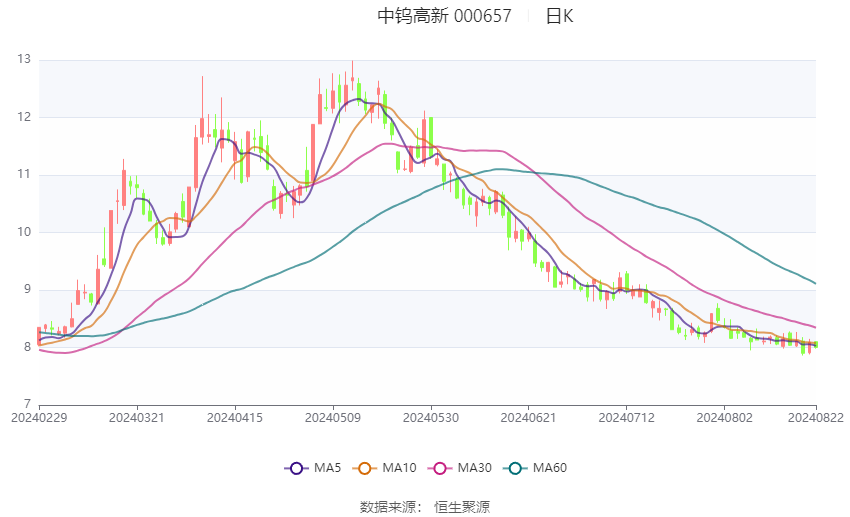The width and height of the screenshot is (850, 517).
Task: Click the 20240321 date axis label
Action: 137,418
